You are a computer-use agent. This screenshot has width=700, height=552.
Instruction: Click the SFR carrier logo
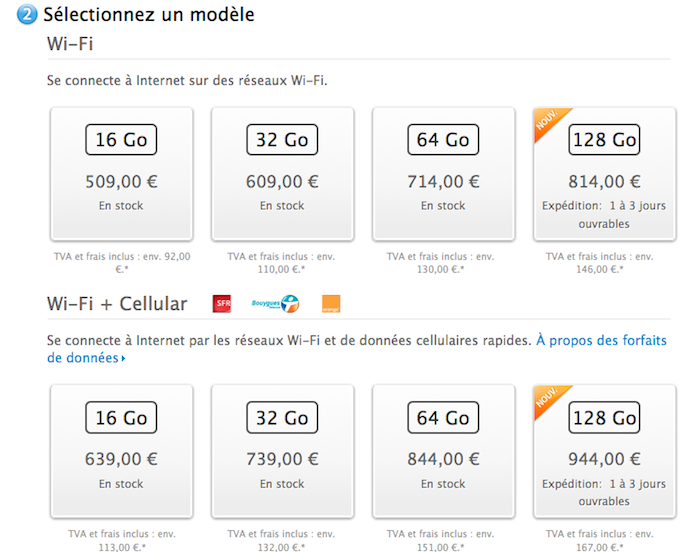(x=221, y=304)
